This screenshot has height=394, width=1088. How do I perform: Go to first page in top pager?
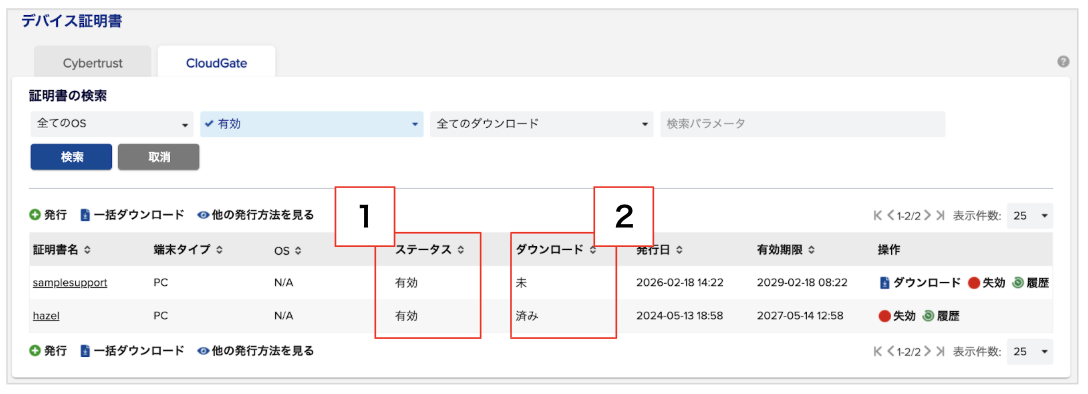[x=878, y=216]
